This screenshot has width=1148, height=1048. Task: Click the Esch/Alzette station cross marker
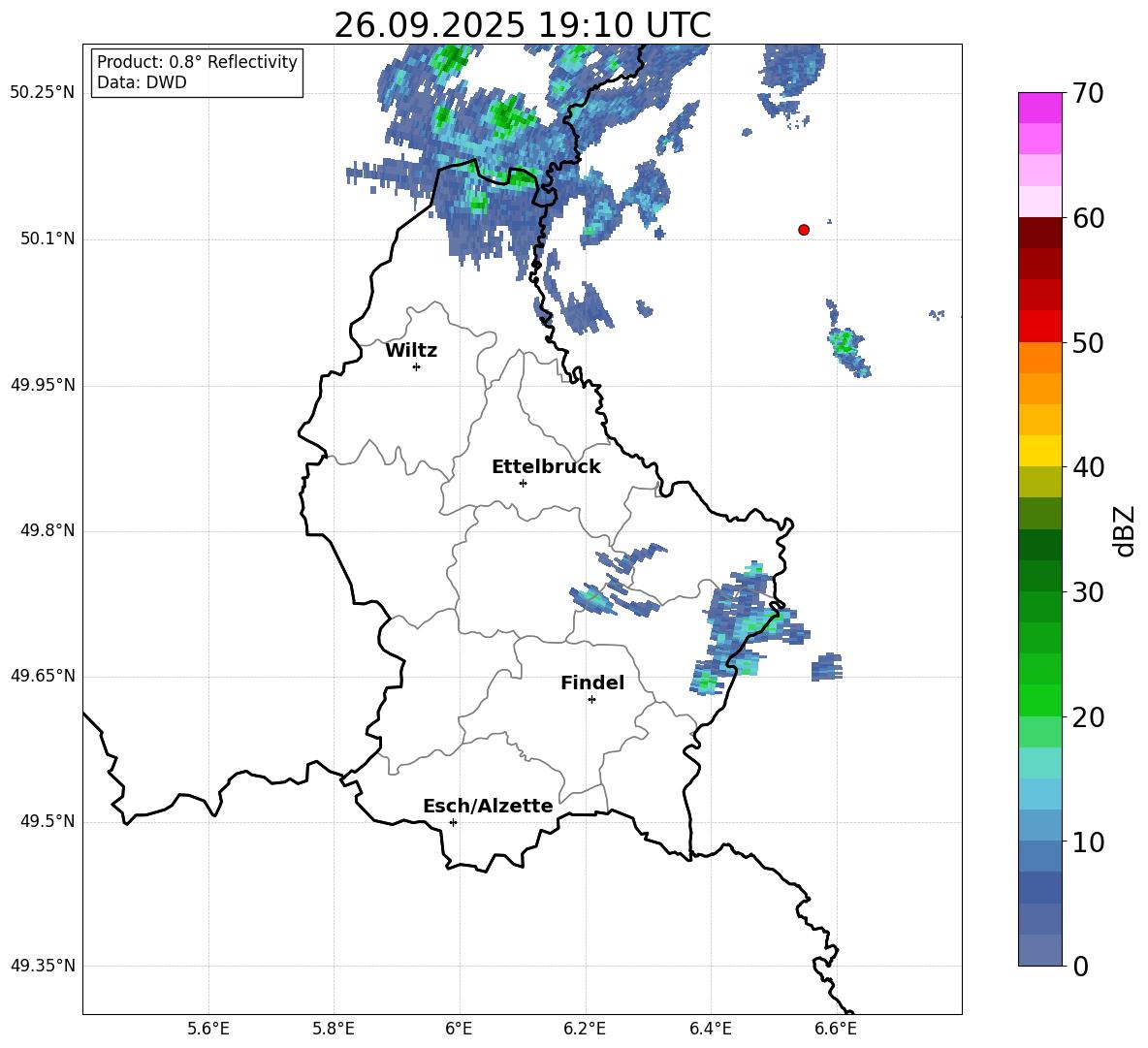tap(453, 822)
